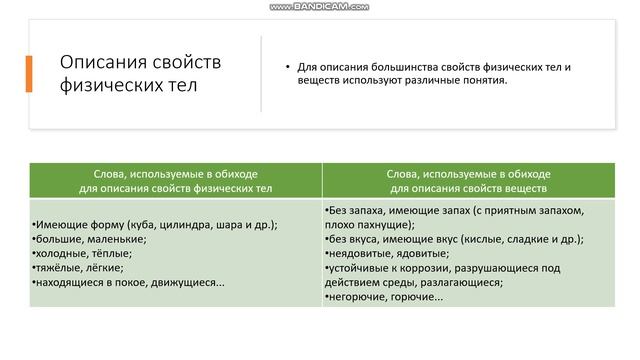The height and width of the screenshot is (360, 640).
Task: Select the header 'для описания свойств физических тел'
Action: [176, 189]
